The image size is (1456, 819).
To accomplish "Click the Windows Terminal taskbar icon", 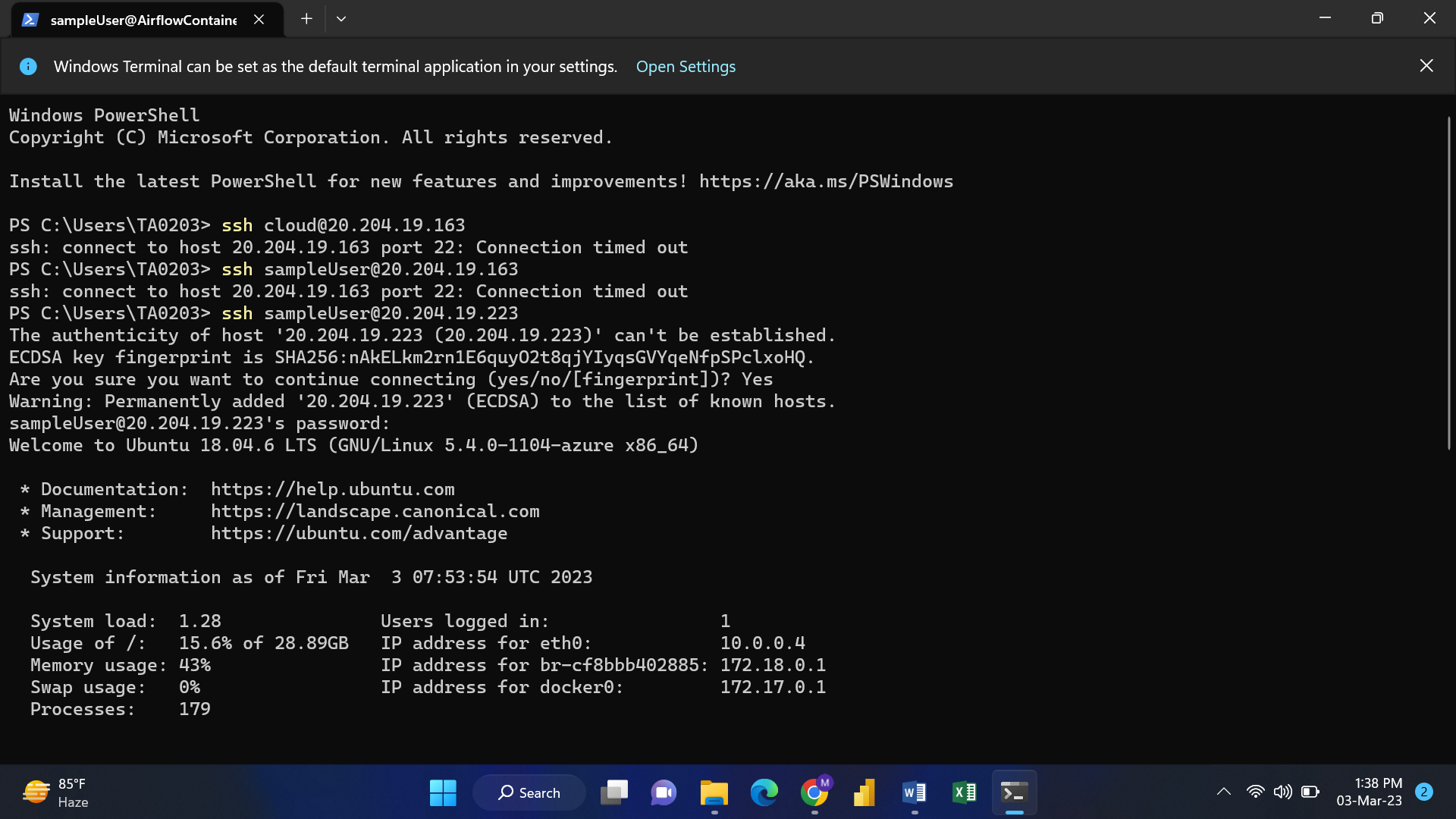I will (x=1015, y=793).
